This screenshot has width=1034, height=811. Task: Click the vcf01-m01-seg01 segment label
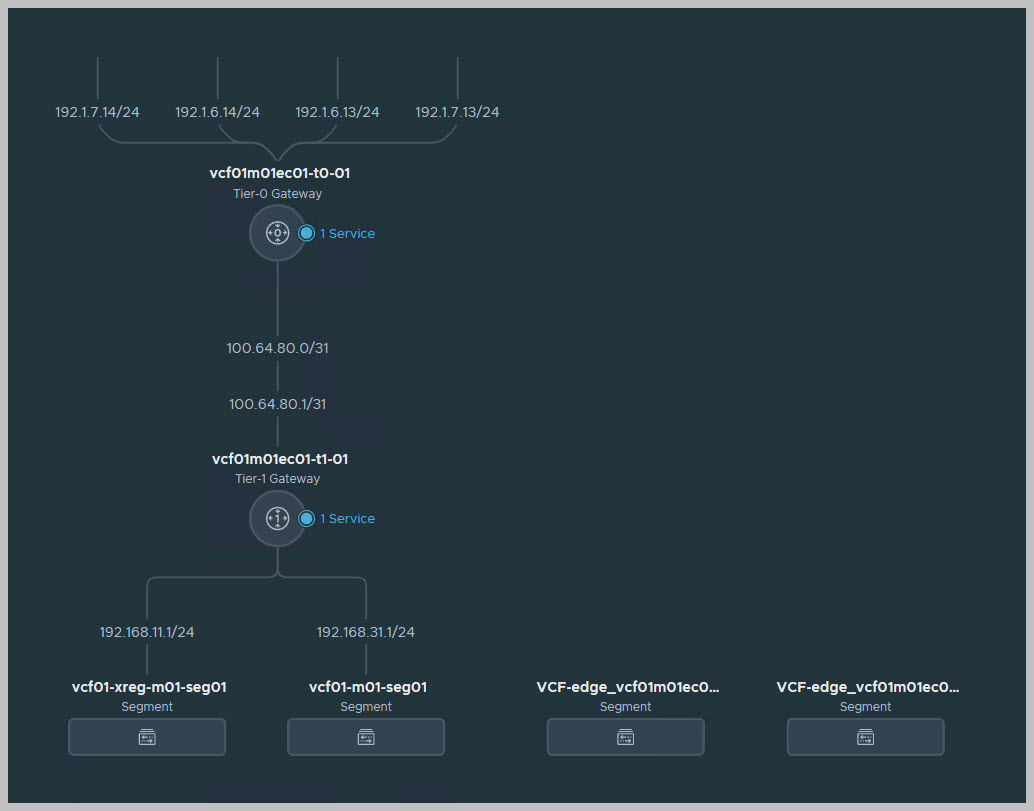[368, 687]
